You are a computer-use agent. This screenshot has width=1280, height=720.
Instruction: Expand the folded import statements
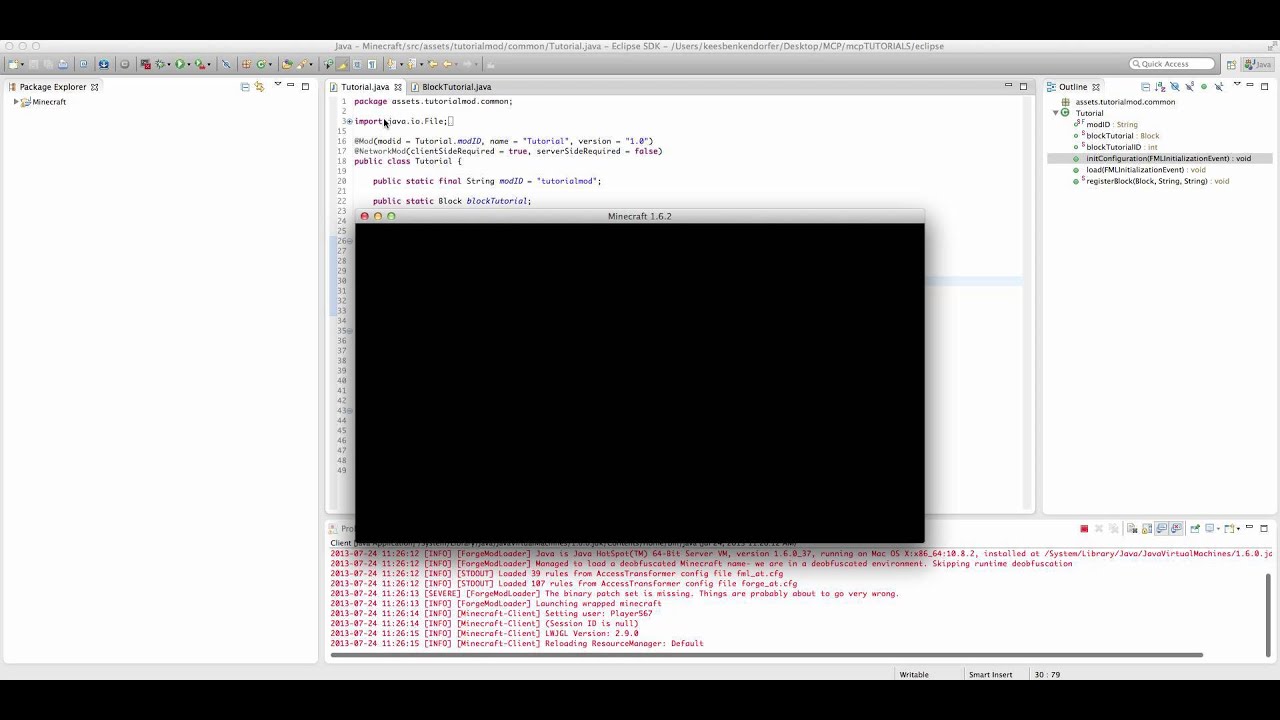click(349, 121)
